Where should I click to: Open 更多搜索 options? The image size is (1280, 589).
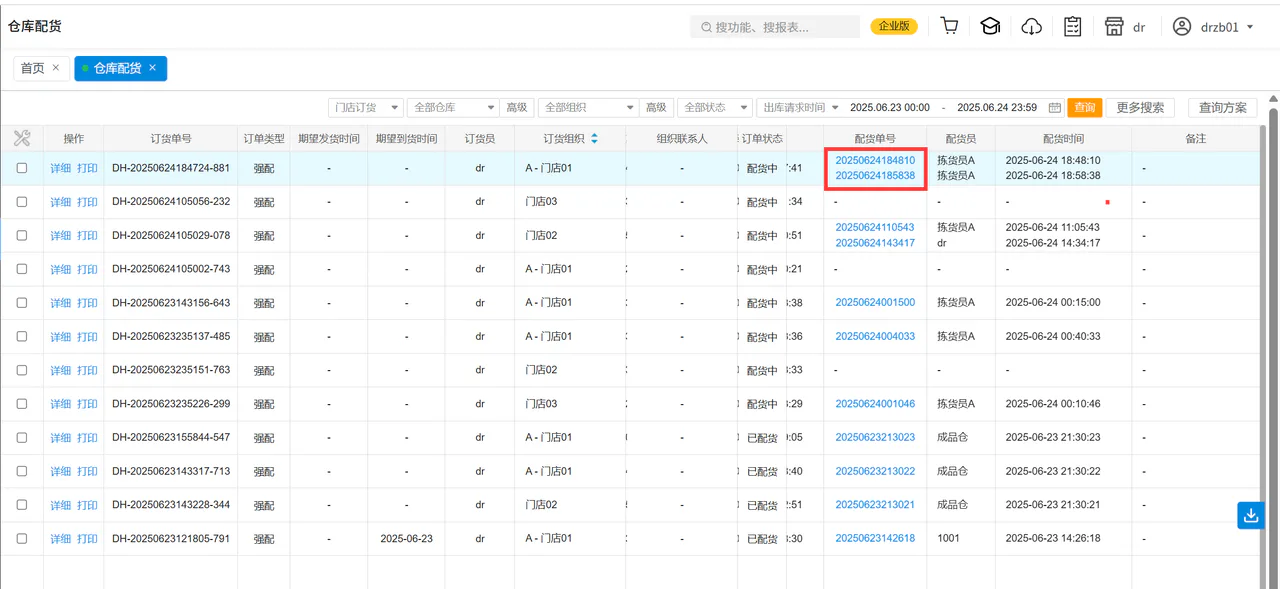pyautogui.click(x=1140, y=107)
